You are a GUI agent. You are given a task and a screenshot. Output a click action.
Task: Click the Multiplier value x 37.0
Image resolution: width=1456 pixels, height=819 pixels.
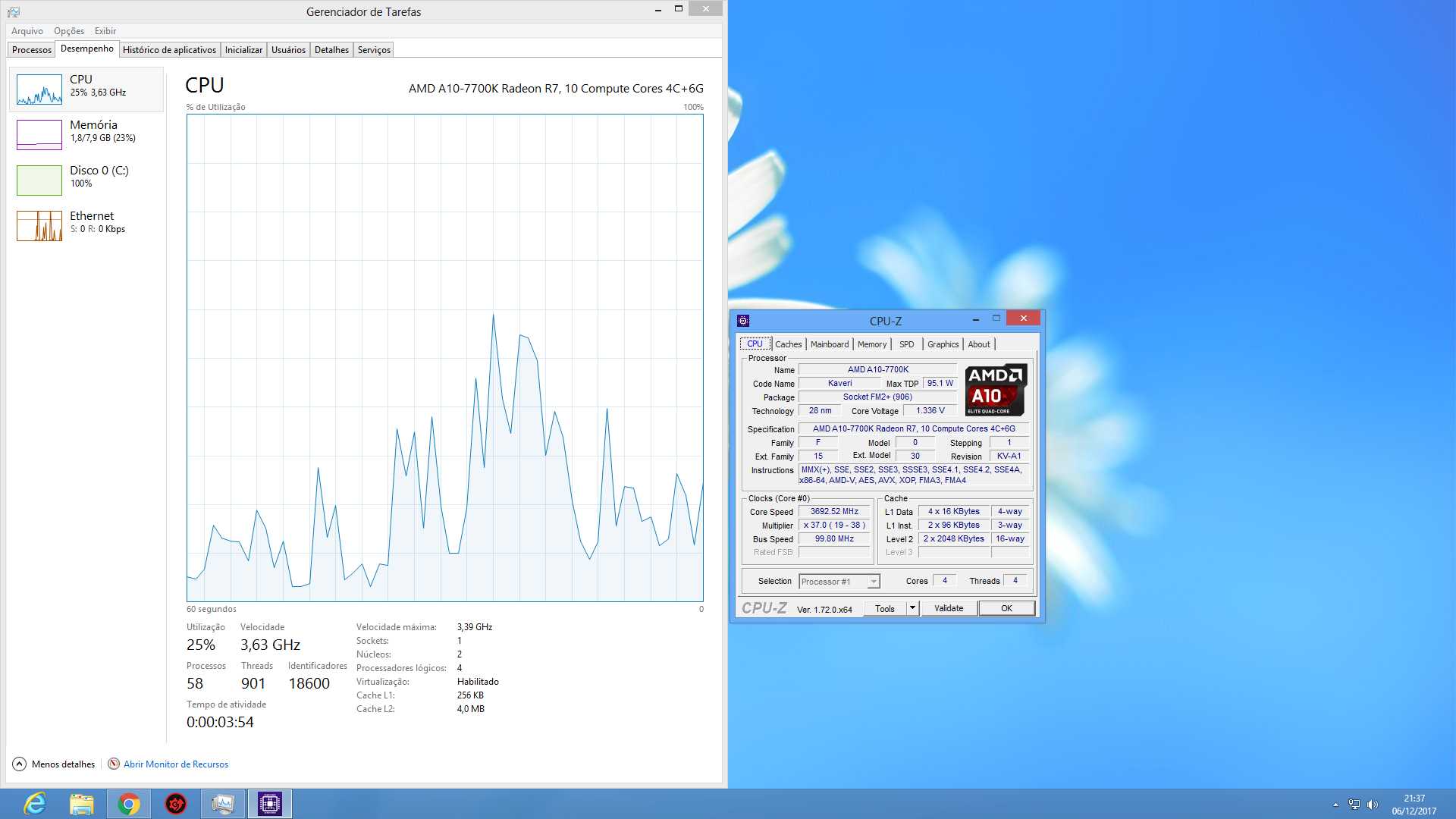834,526
